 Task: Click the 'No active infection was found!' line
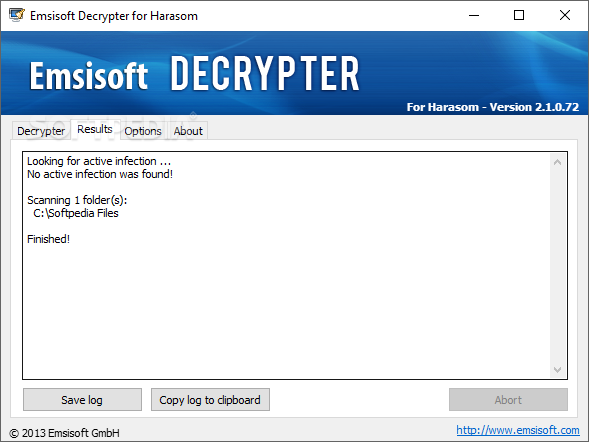pos(100,174)
